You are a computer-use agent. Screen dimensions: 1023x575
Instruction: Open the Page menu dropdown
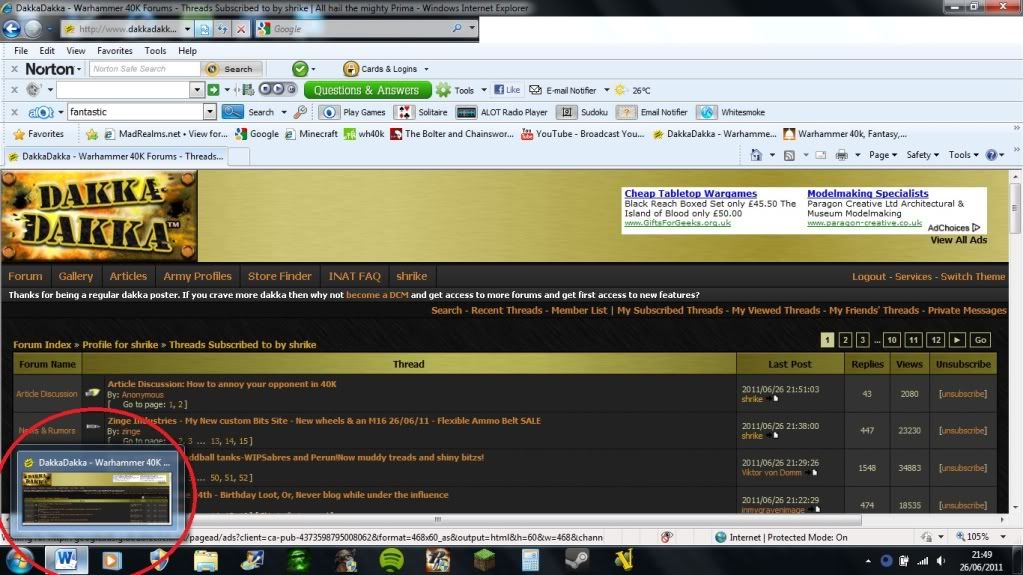point(883,155)
